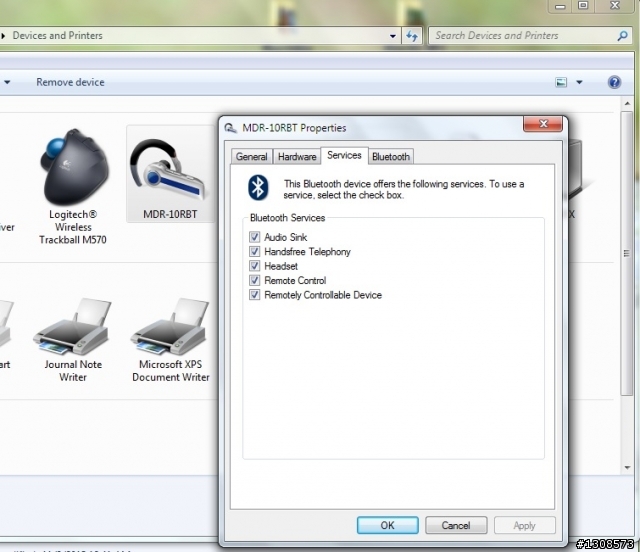The height and width of the screenshot is (552, 640).
Task: Click scrollbar down arrow in Devices window
Action: 627,467
